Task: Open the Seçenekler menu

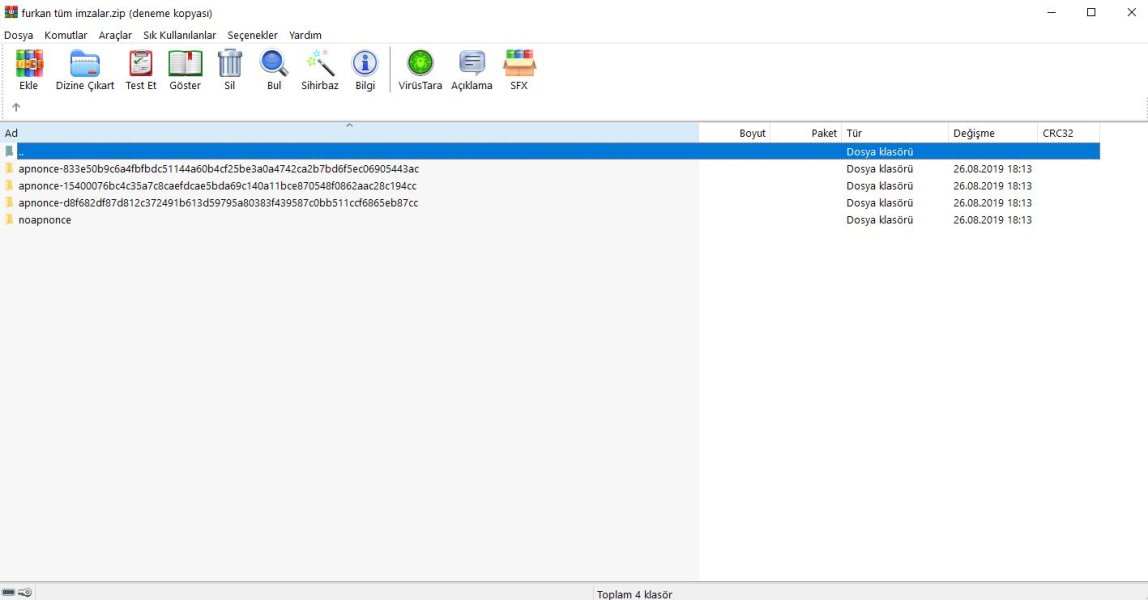Action: tap(252, 35)
